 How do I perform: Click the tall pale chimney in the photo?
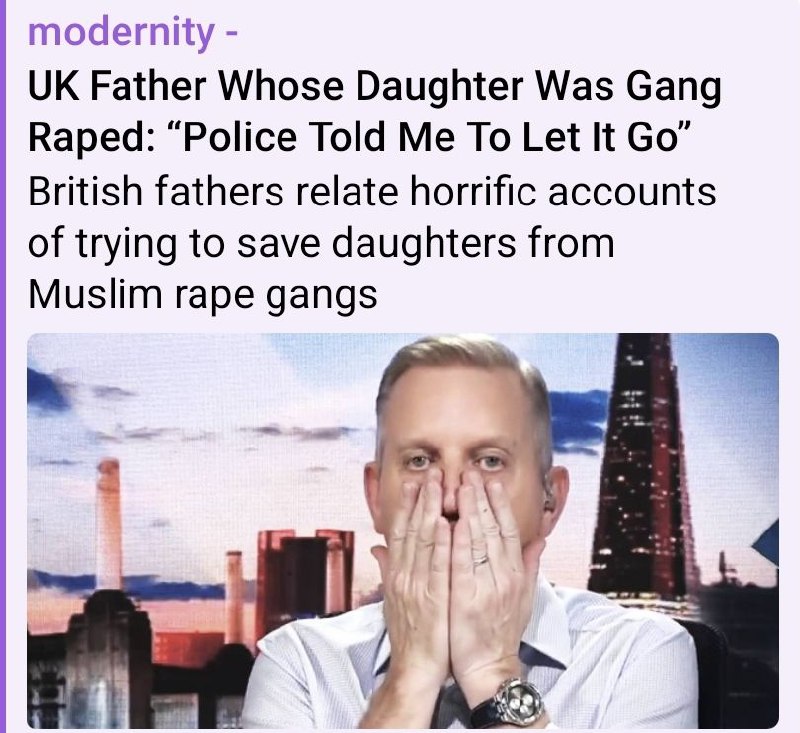[x=109, y=523]
